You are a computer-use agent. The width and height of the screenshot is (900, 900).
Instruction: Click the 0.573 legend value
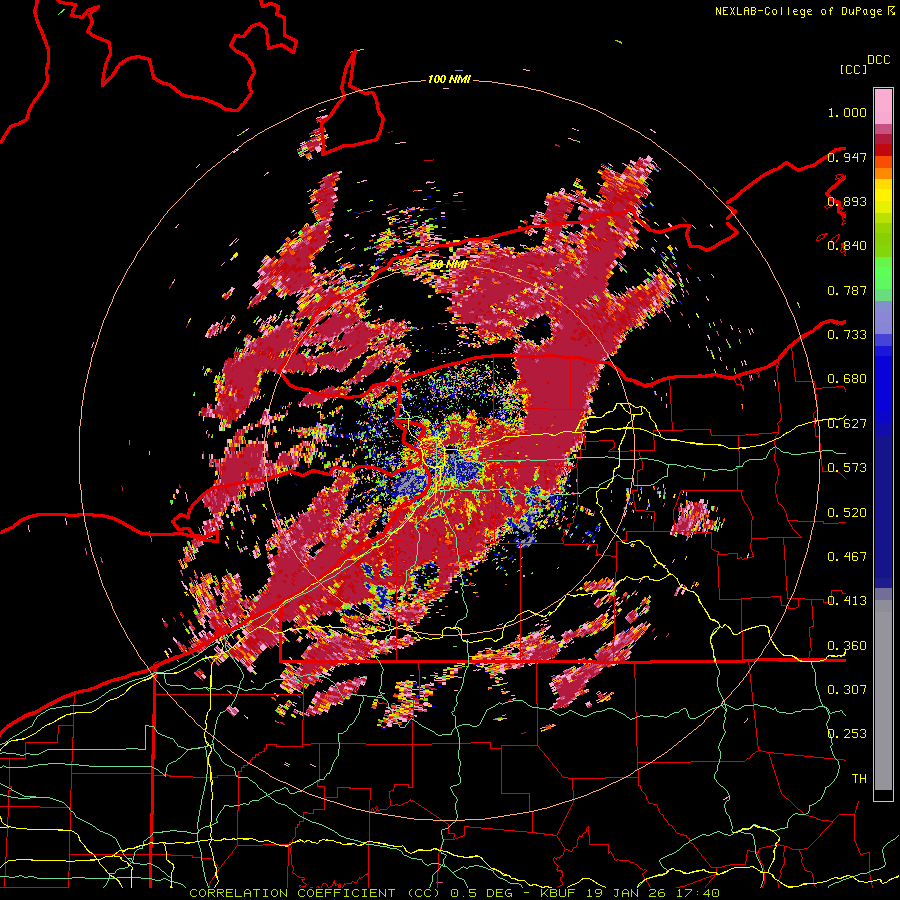(x=847, y=468)
